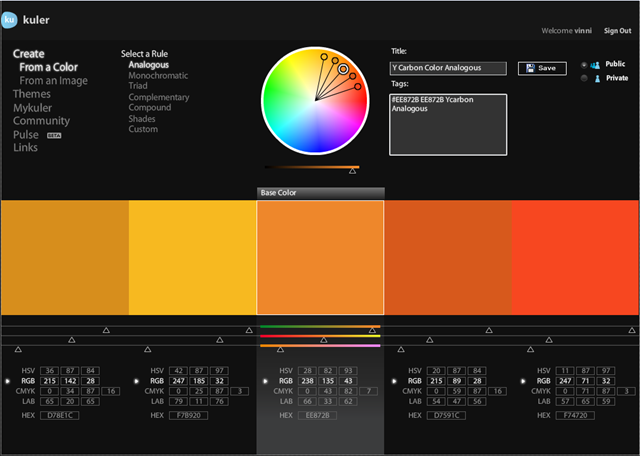Click the Base Color label tab
Image resolution: width=640 pixels, height=456 pixels.
(x=321, y=193)
